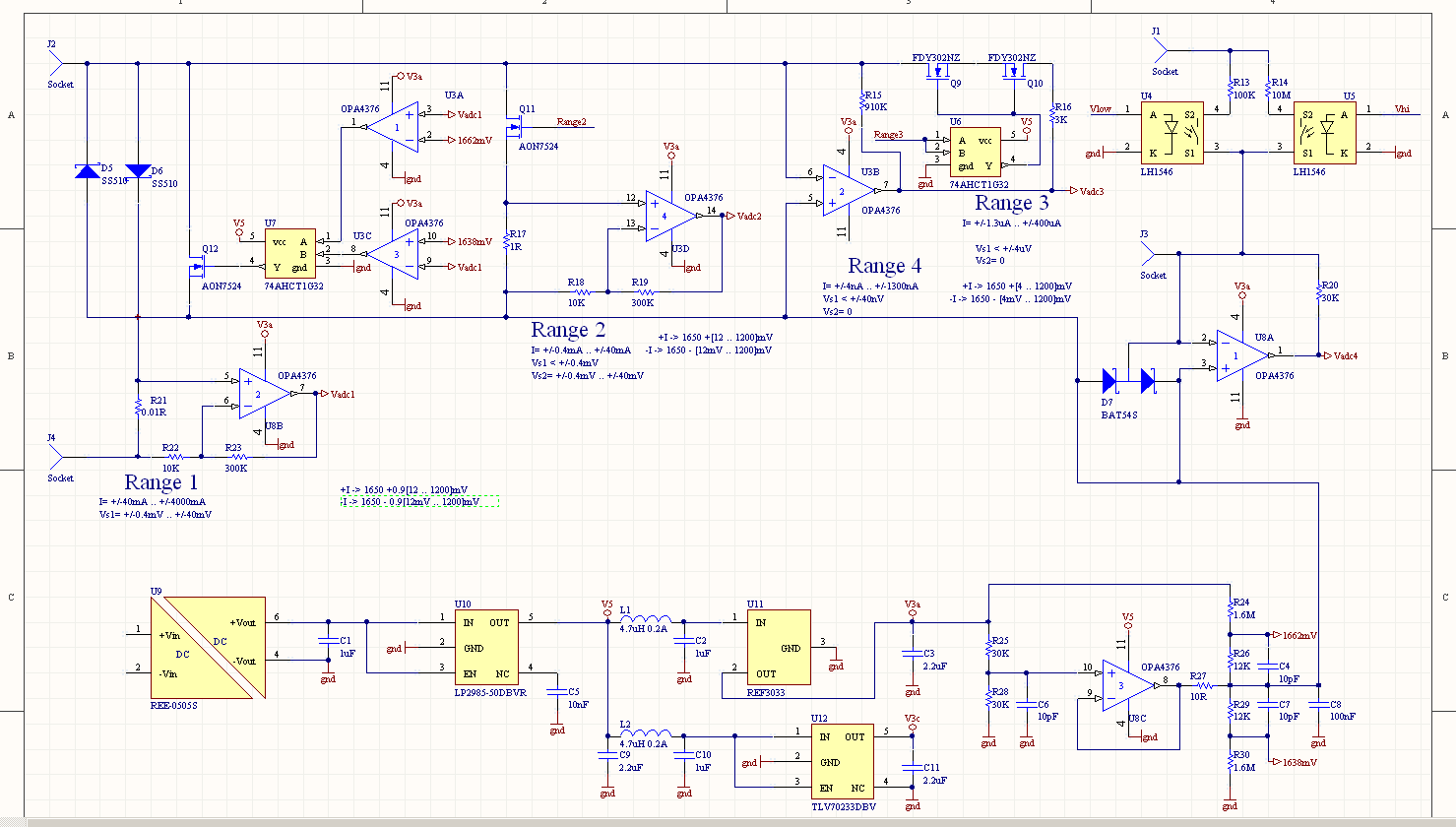1456x827 pixels.
Task: Click the OPA4376 op-amp U8A
Action: point(1239,355)
